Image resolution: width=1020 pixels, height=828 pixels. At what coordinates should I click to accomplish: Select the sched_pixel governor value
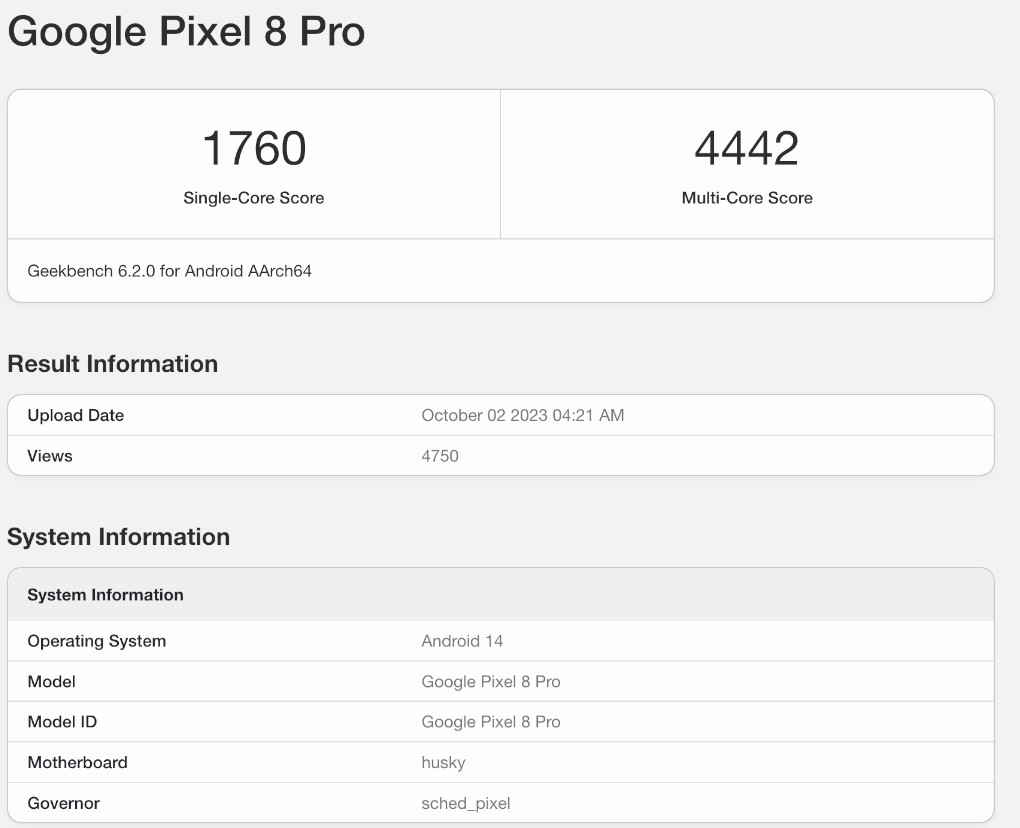coord(466,803)
